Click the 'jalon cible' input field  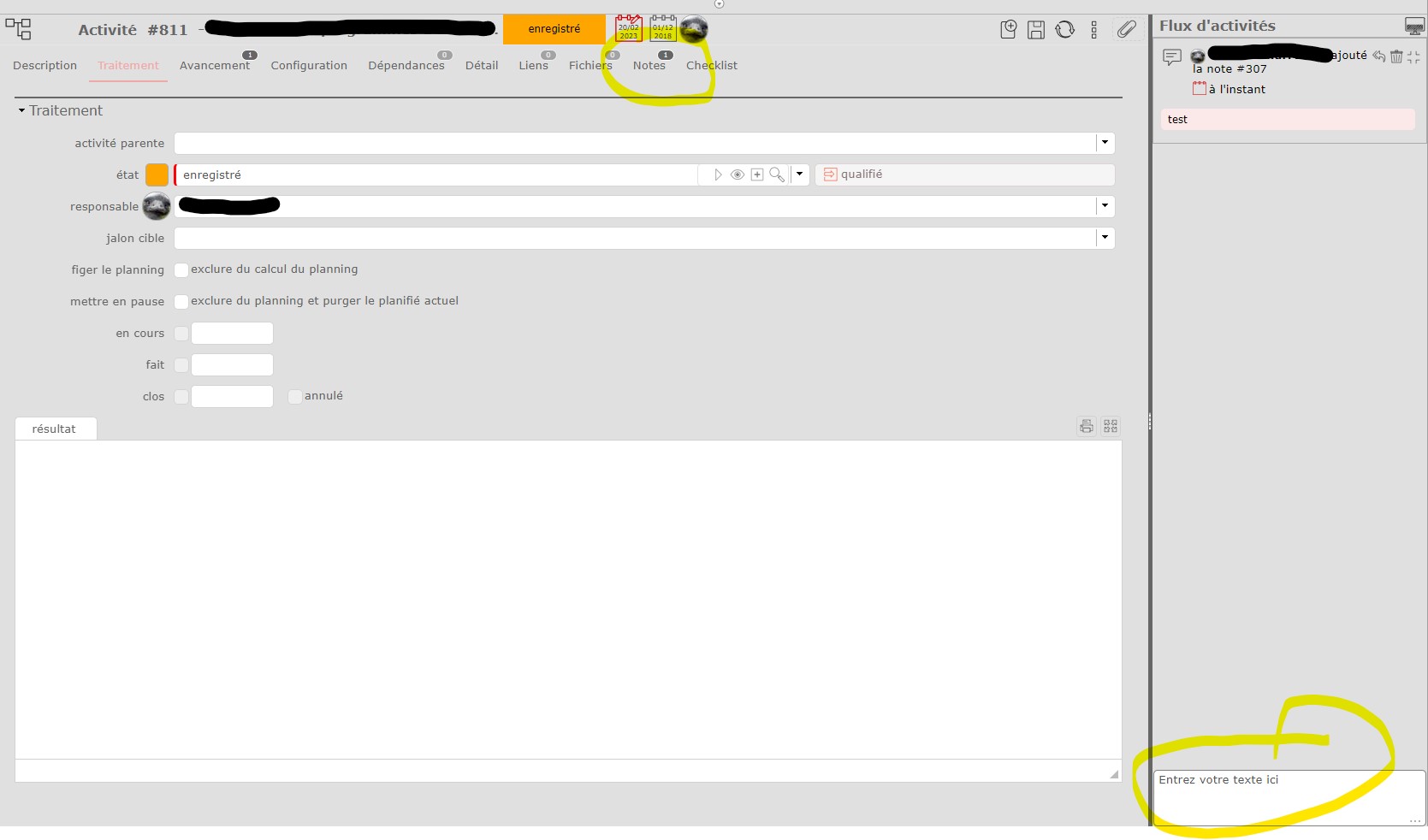(635, 238)
